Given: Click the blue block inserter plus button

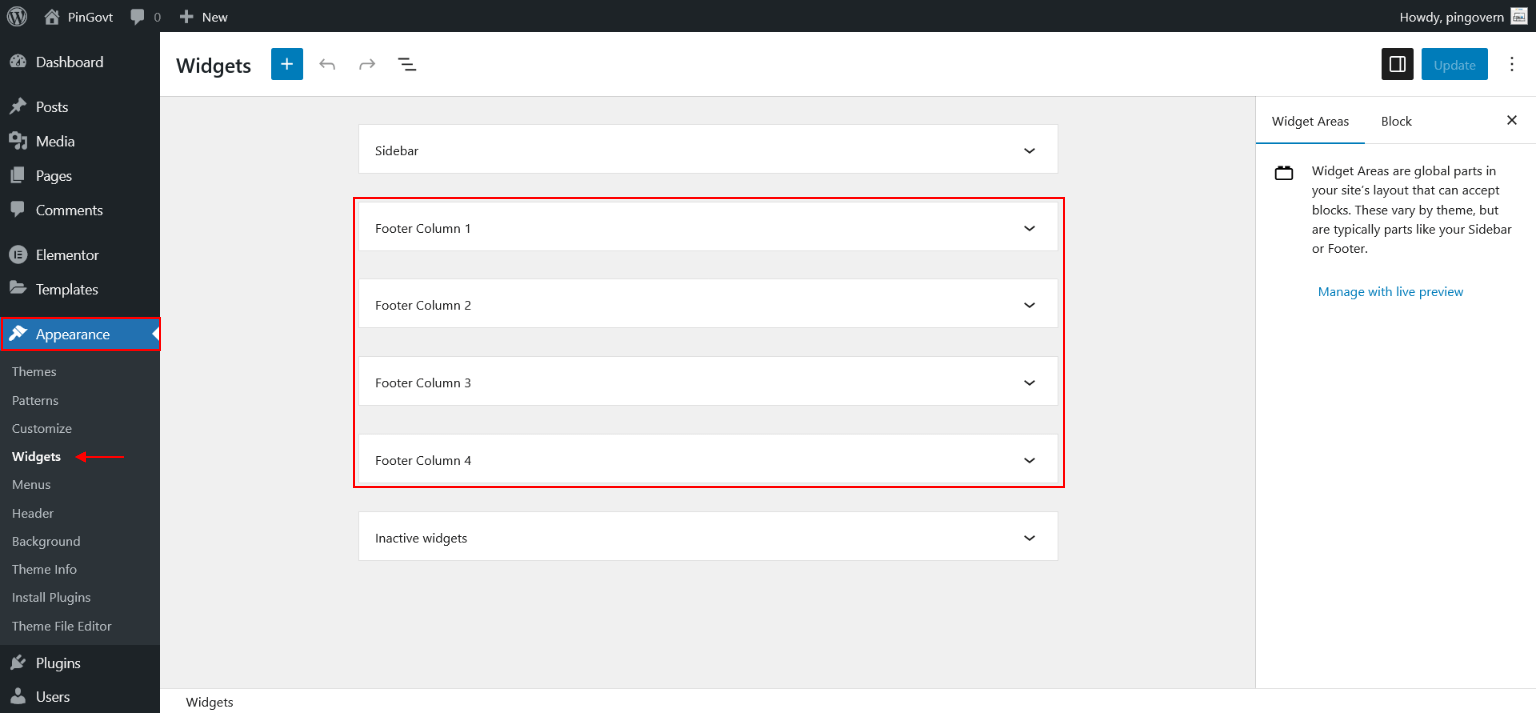Looking at the screenshot, I should (x=286, y=64).
